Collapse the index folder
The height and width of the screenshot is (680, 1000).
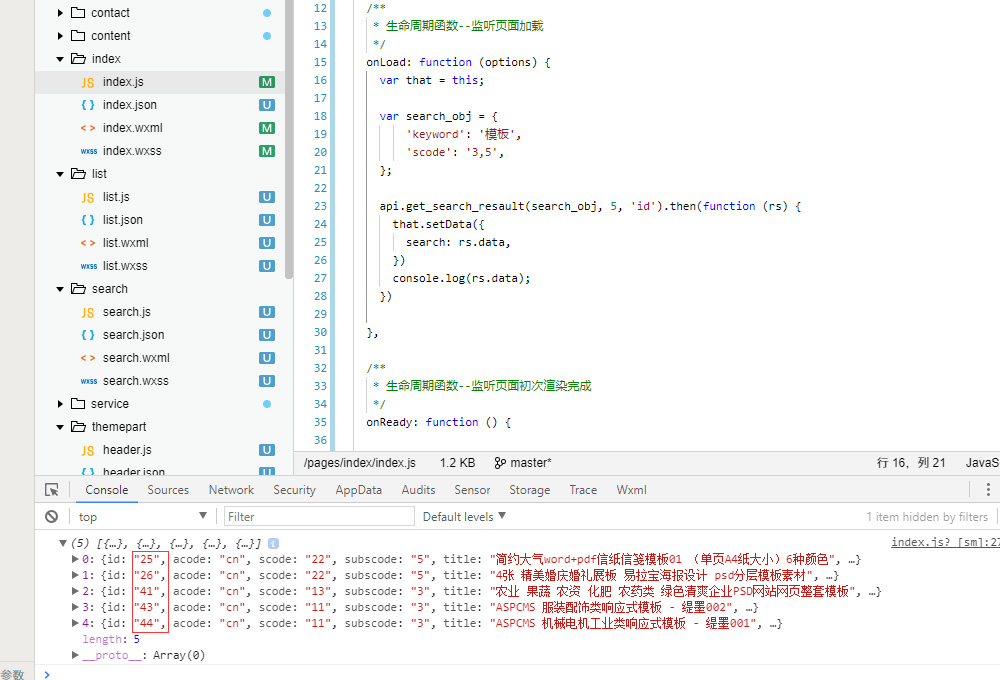pos(61,59)
